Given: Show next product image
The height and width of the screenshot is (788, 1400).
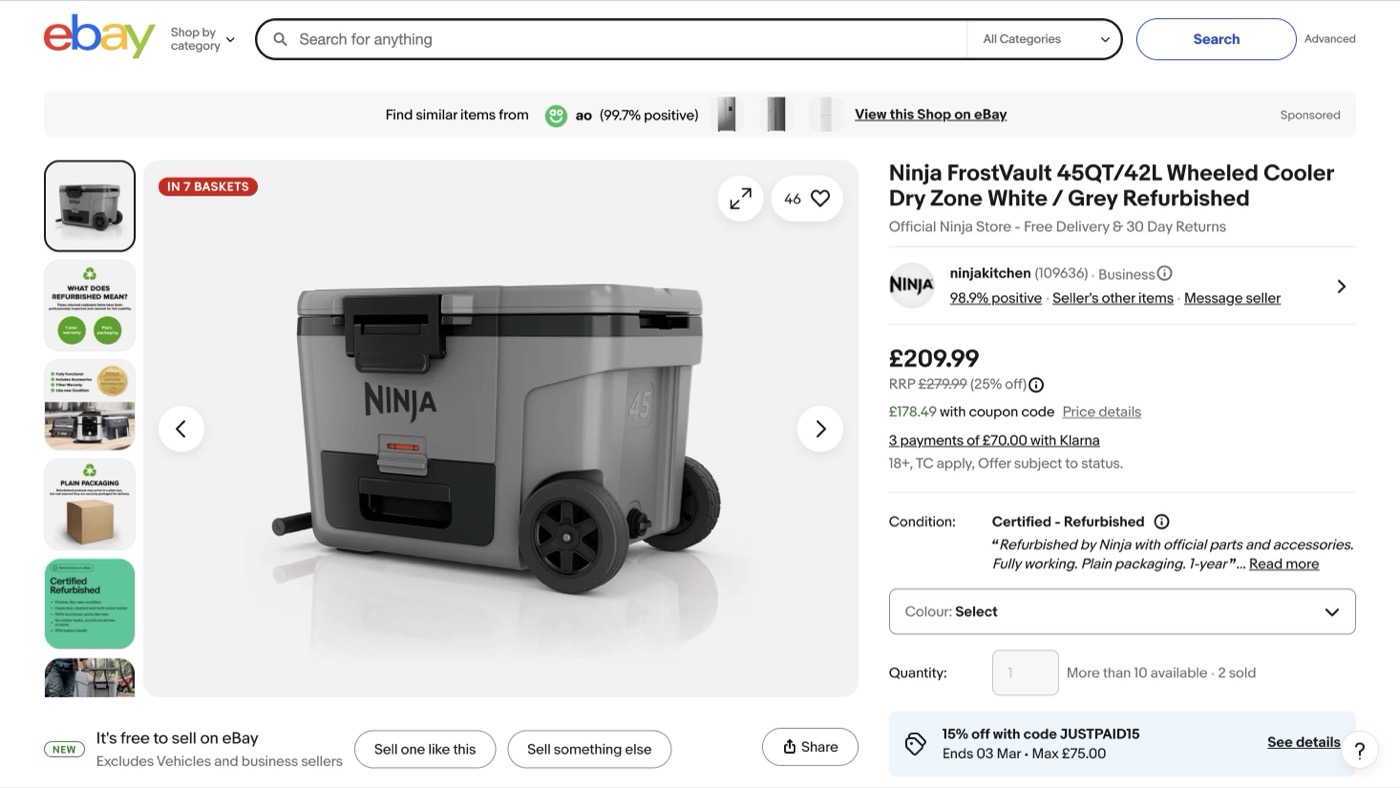Looking at the screenshot, I should (x=820, y=429).
